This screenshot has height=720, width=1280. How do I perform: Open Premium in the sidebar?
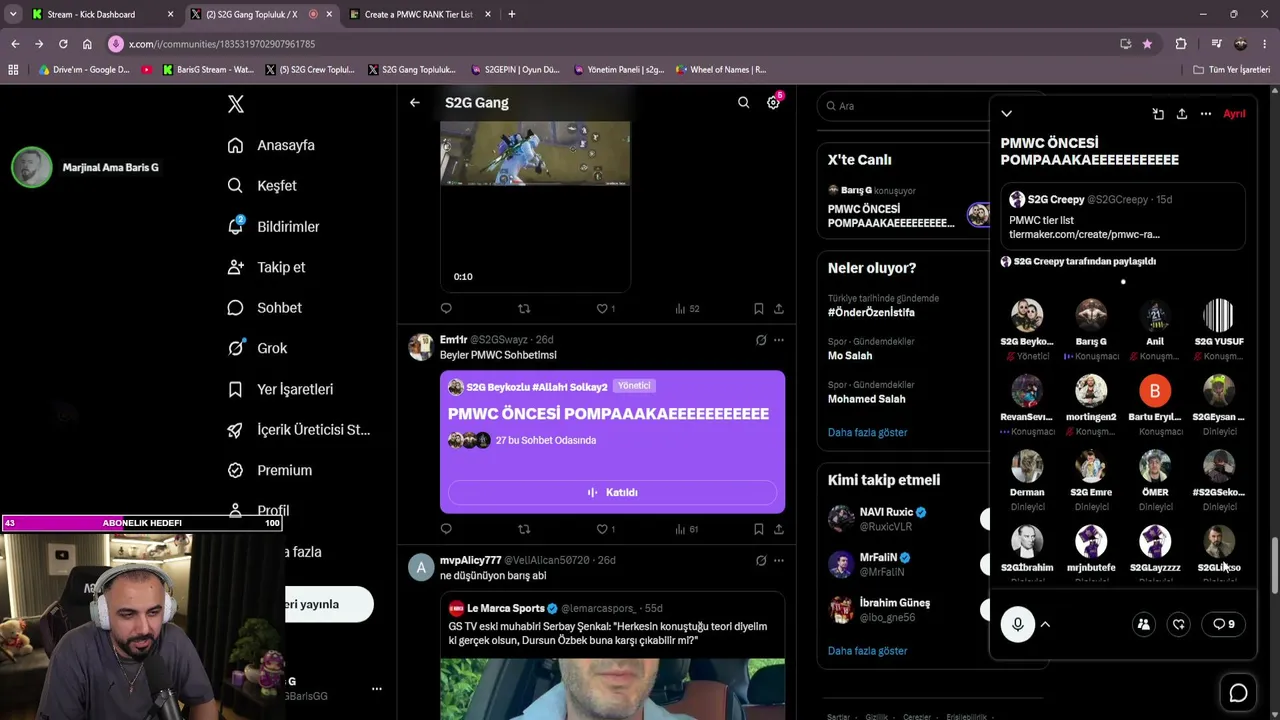(x=269, y=470)
